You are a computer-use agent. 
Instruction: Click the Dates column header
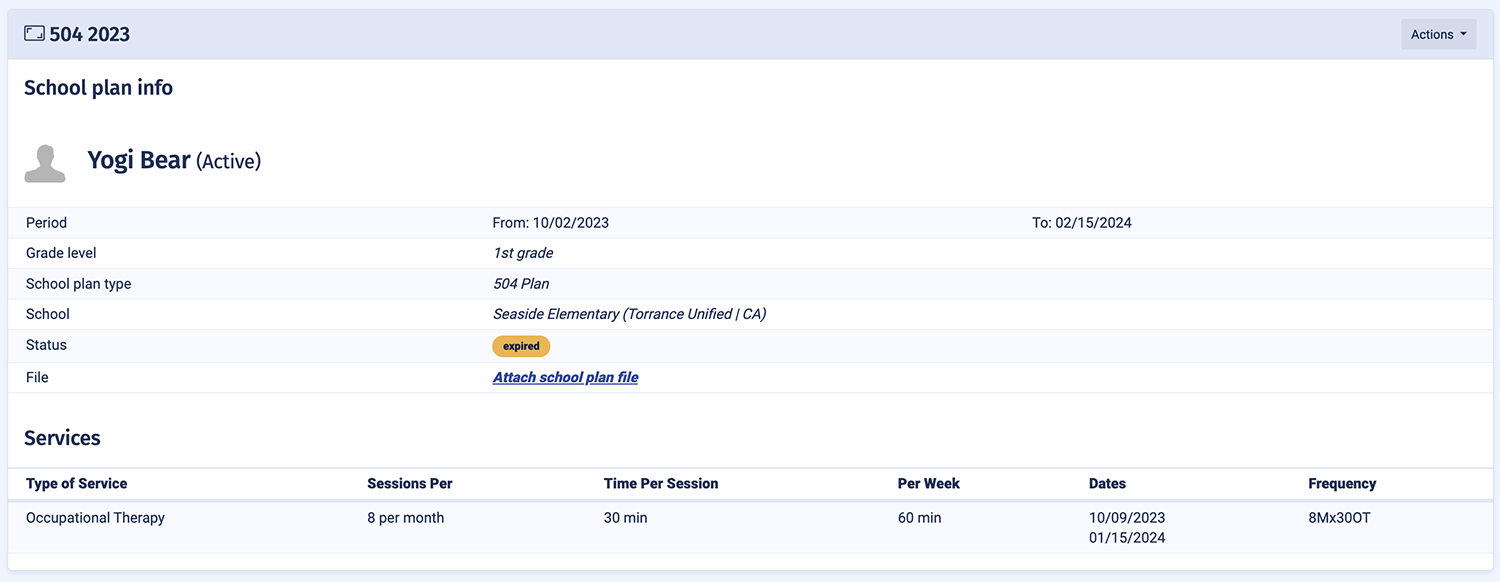click(1107, 483)
